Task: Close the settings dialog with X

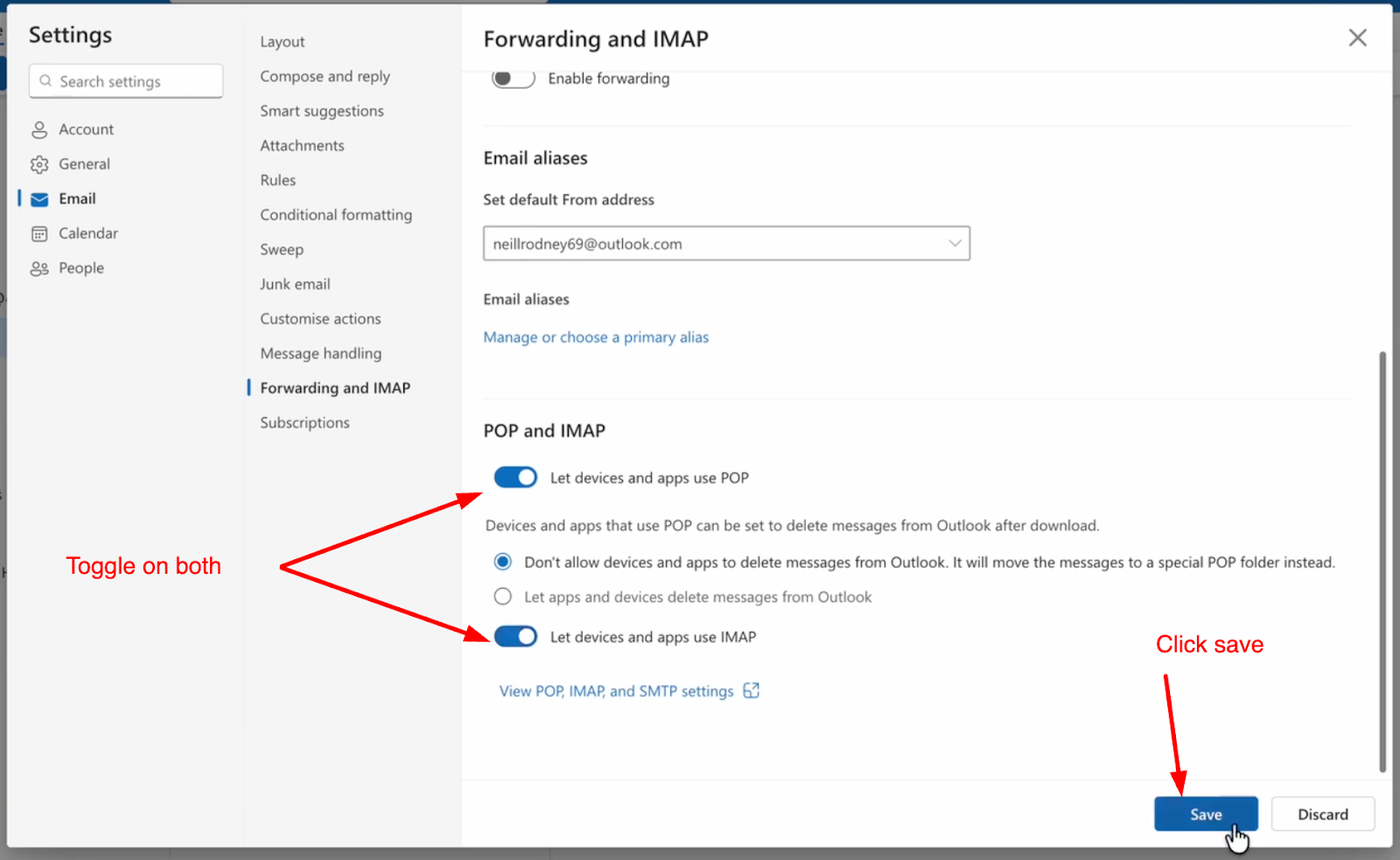Action: pyautogui.click(x=1357, y=38)
